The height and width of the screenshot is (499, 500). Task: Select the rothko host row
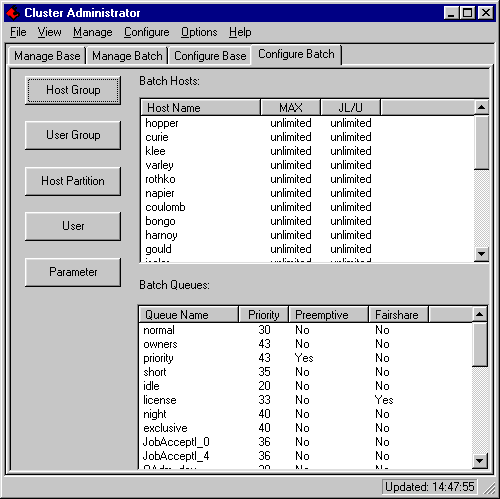(307, 179)
